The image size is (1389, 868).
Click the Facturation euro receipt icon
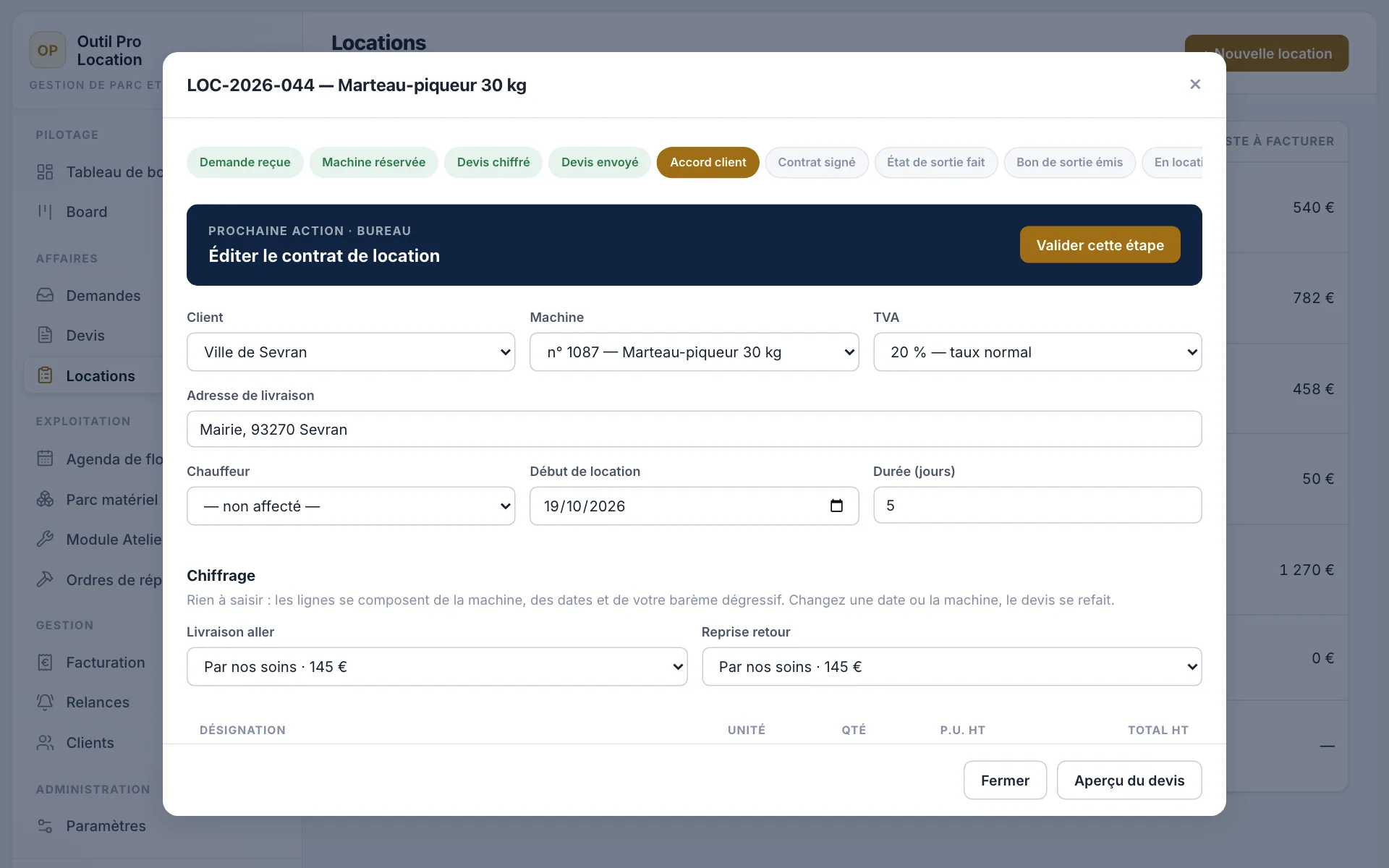(45, 663)
